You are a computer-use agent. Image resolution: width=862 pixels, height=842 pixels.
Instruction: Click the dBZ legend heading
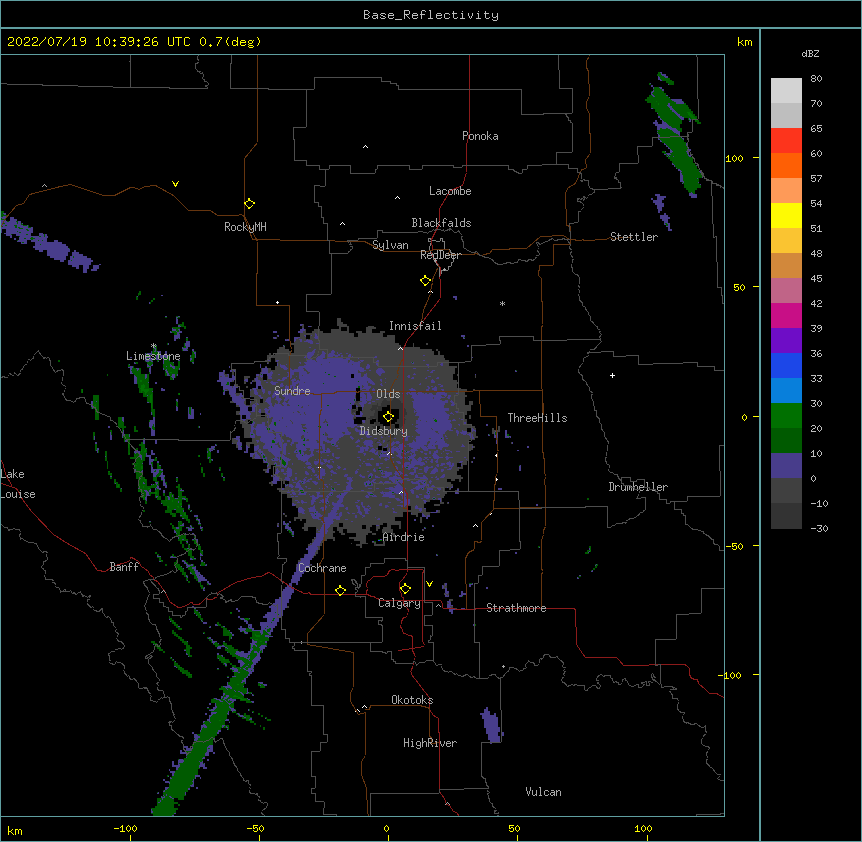[x=810, y=54]
